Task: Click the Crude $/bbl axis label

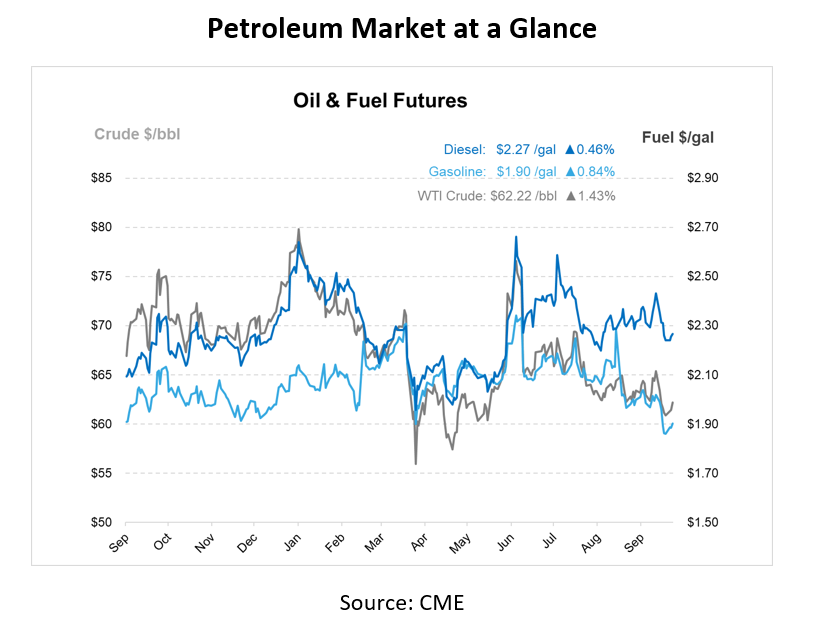Action: click(x=137, y=134)
